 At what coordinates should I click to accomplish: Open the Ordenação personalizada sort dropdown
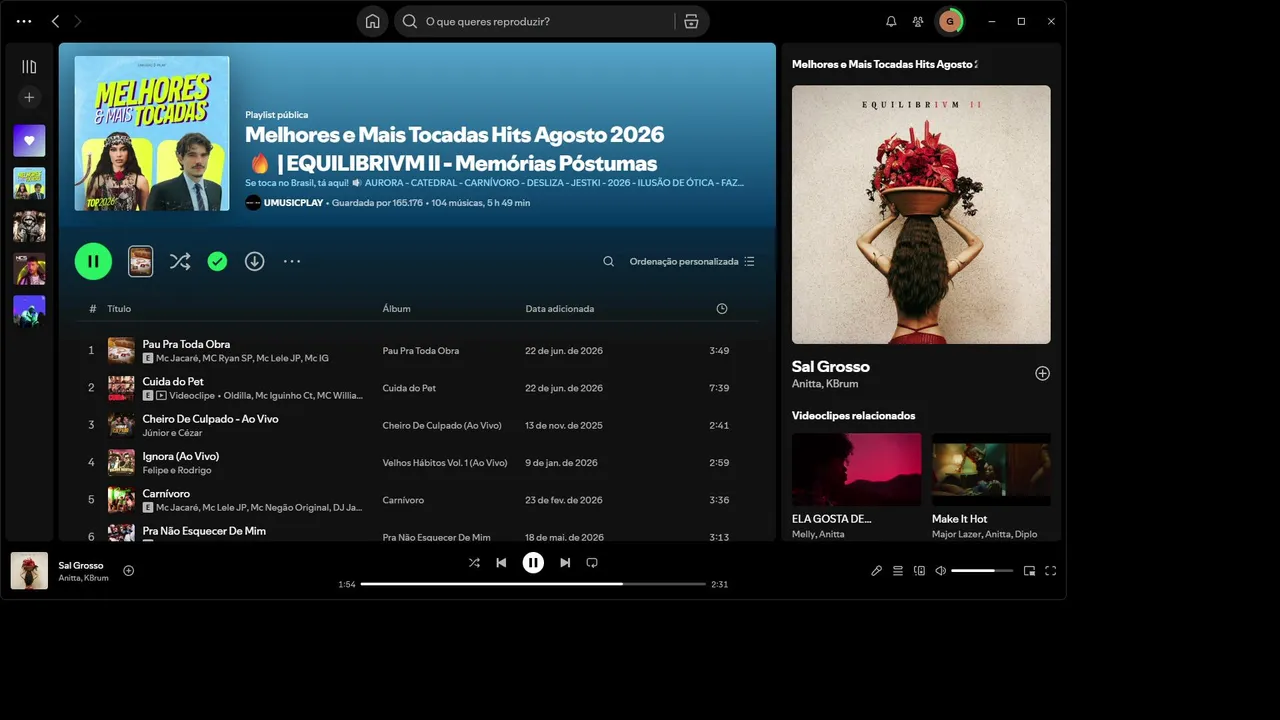[692, 261]
